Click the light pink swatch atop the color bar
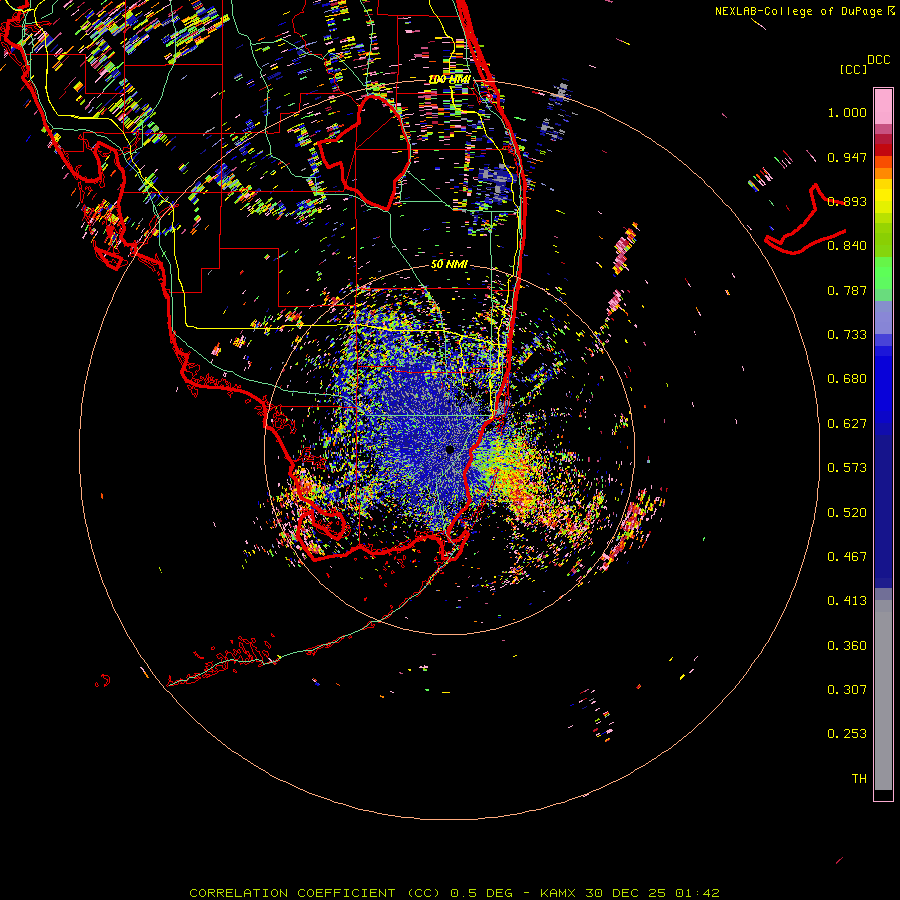 pos(883,106)
